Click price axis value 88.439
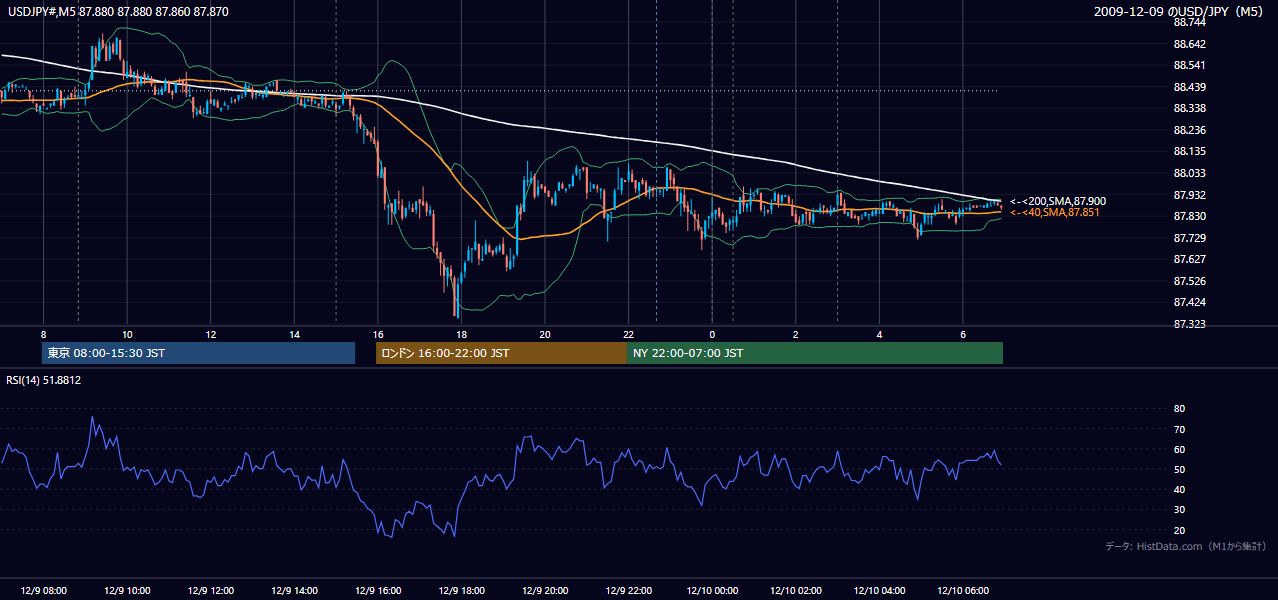The width and height of the screenshot is (1278, 600). 1191,87
